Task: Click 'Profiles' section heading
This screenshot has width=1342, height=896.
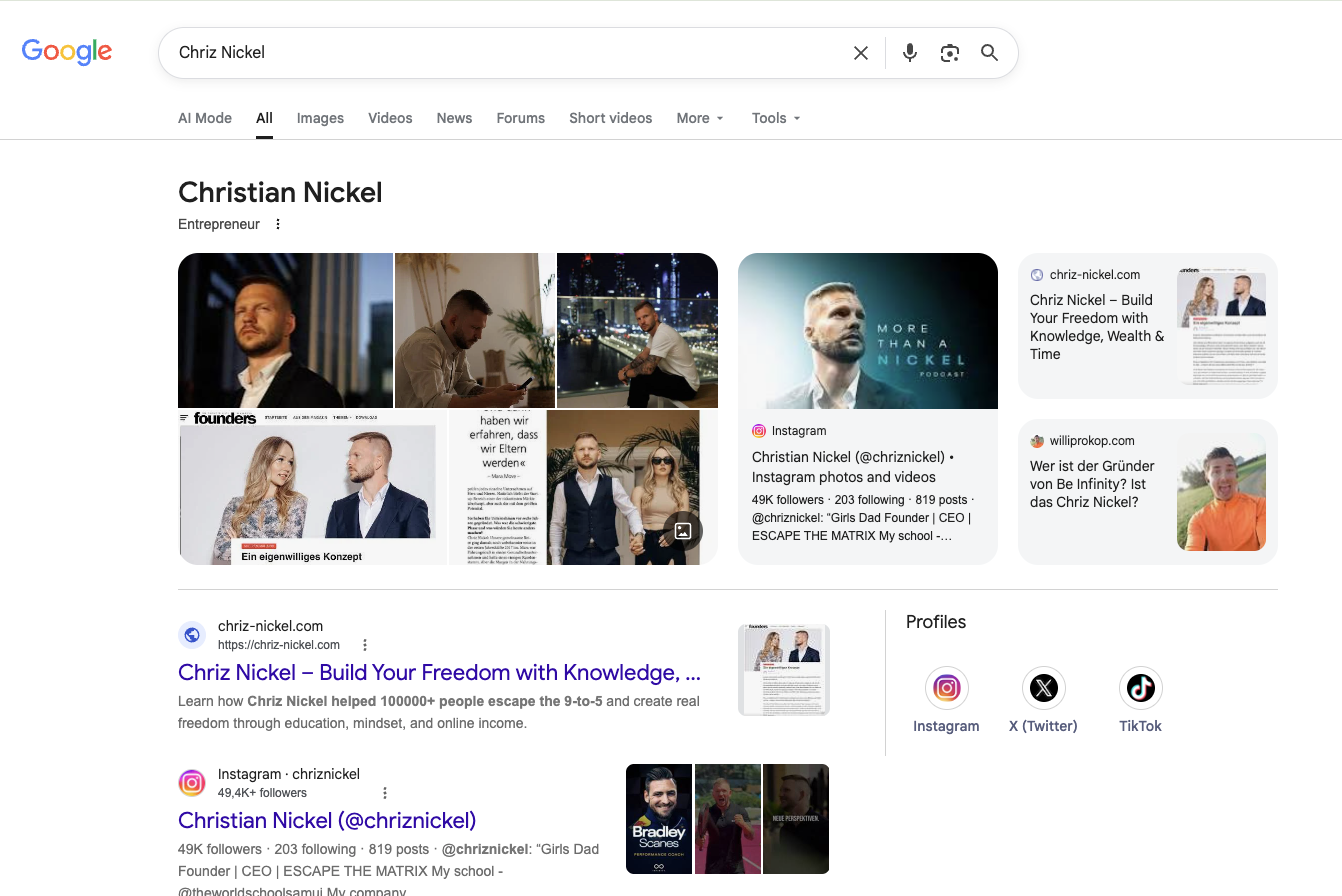Action: [936, 622]
